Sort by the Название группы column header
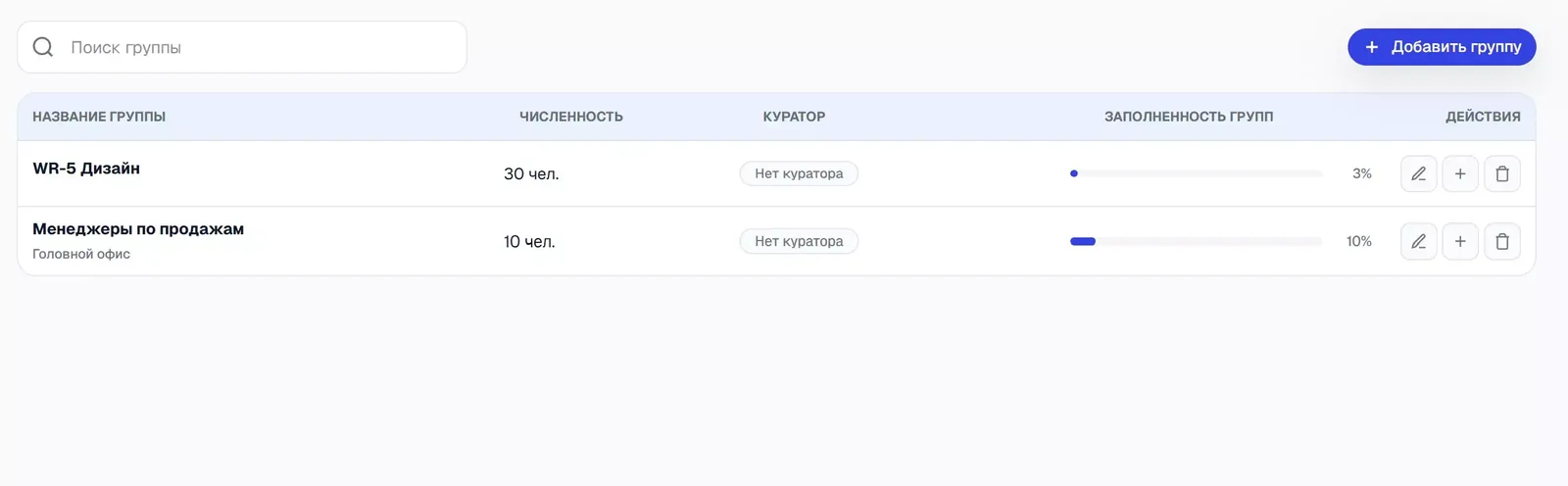Viewport: 1568px width, 486px height. point(99,117)
